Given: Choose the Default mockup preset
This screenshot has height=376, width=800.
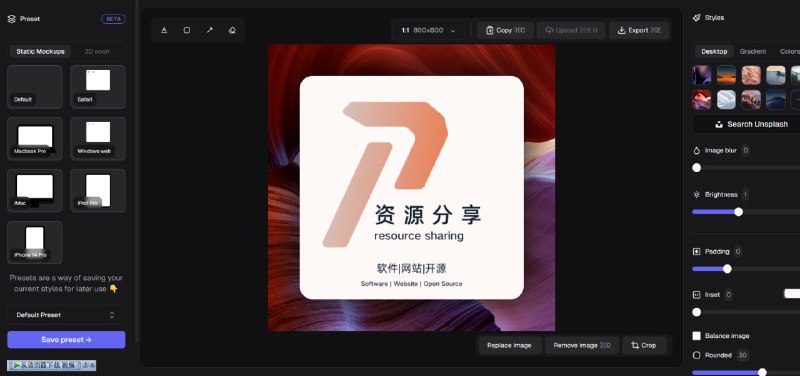Looking at the screenshot, I should click(x=35, y=86).
